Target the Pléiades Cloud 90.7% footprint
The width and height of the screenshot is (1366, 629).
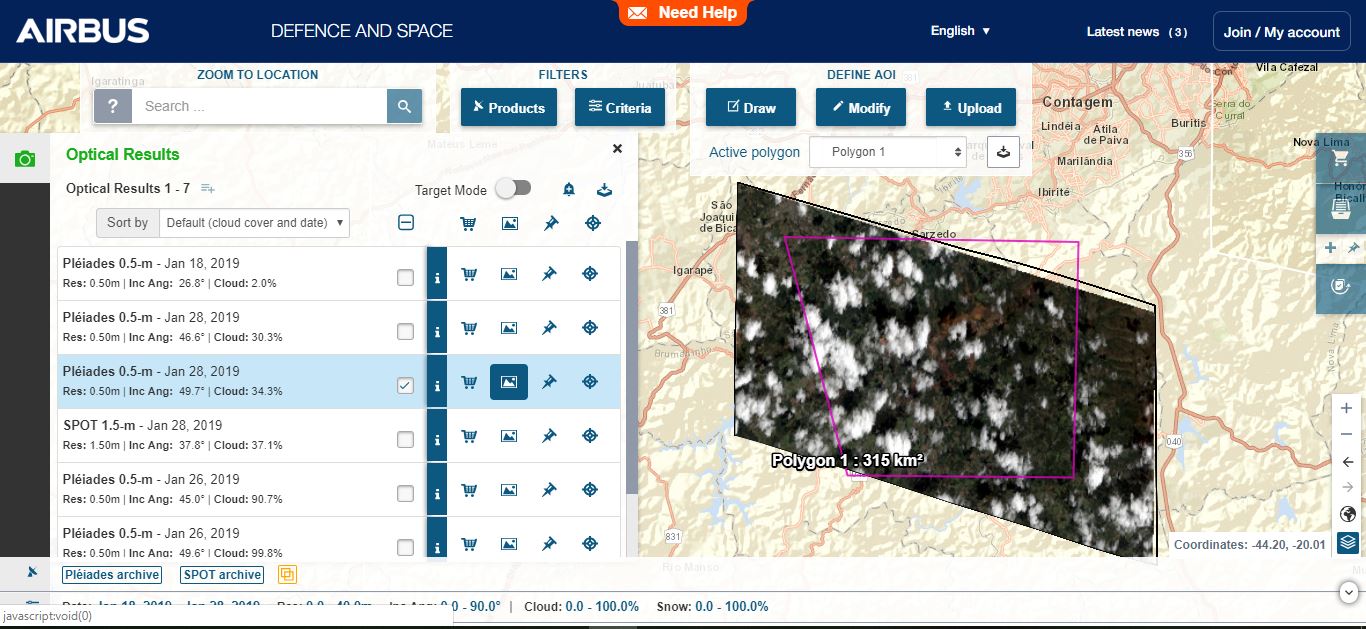tap(590, 489)
